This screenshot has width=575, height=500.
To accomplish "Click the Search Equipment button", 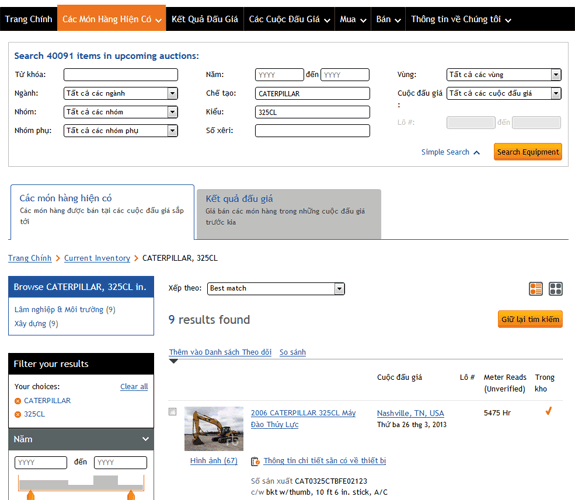I will [528, 152].
